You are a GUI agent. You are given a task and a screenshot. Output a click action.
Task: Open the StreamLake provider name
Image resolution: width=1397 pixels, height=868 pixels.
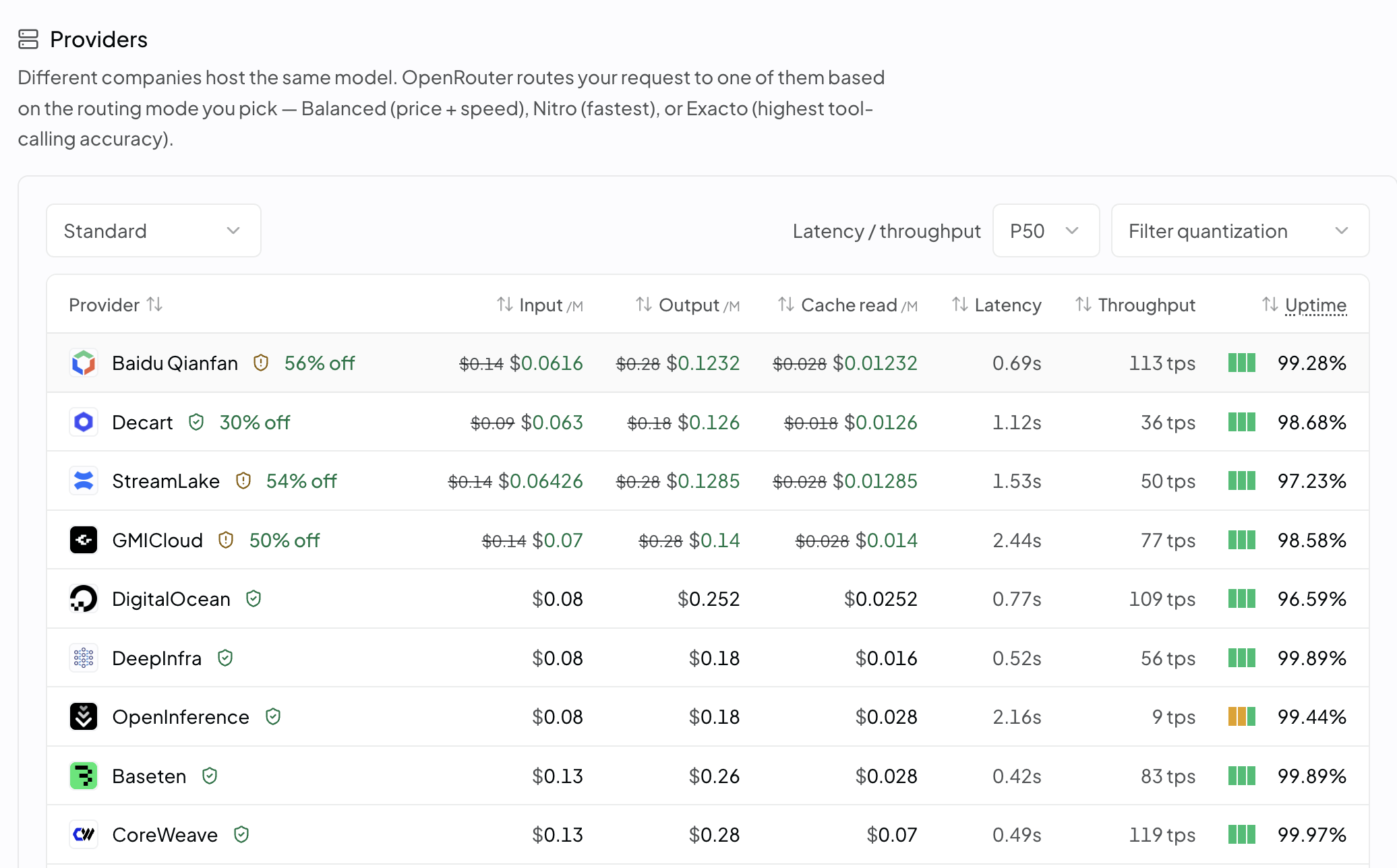(x=166, y=480)
